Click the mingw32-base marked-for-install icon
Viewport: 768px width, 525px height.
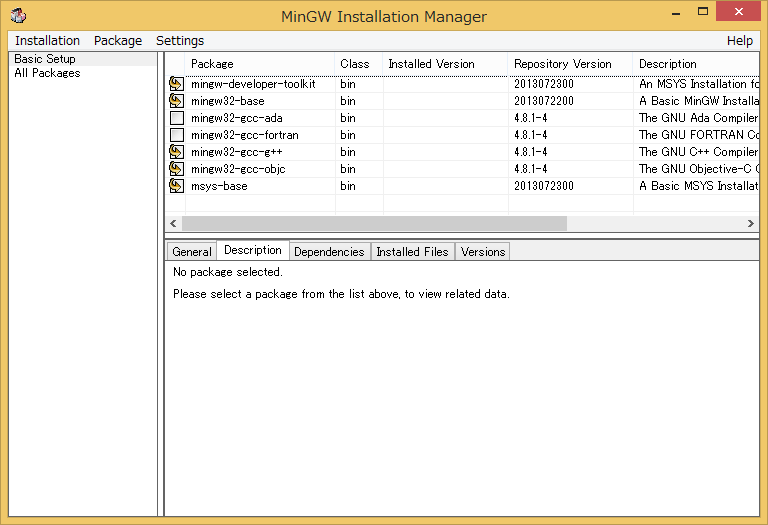[x=176, y=101]
